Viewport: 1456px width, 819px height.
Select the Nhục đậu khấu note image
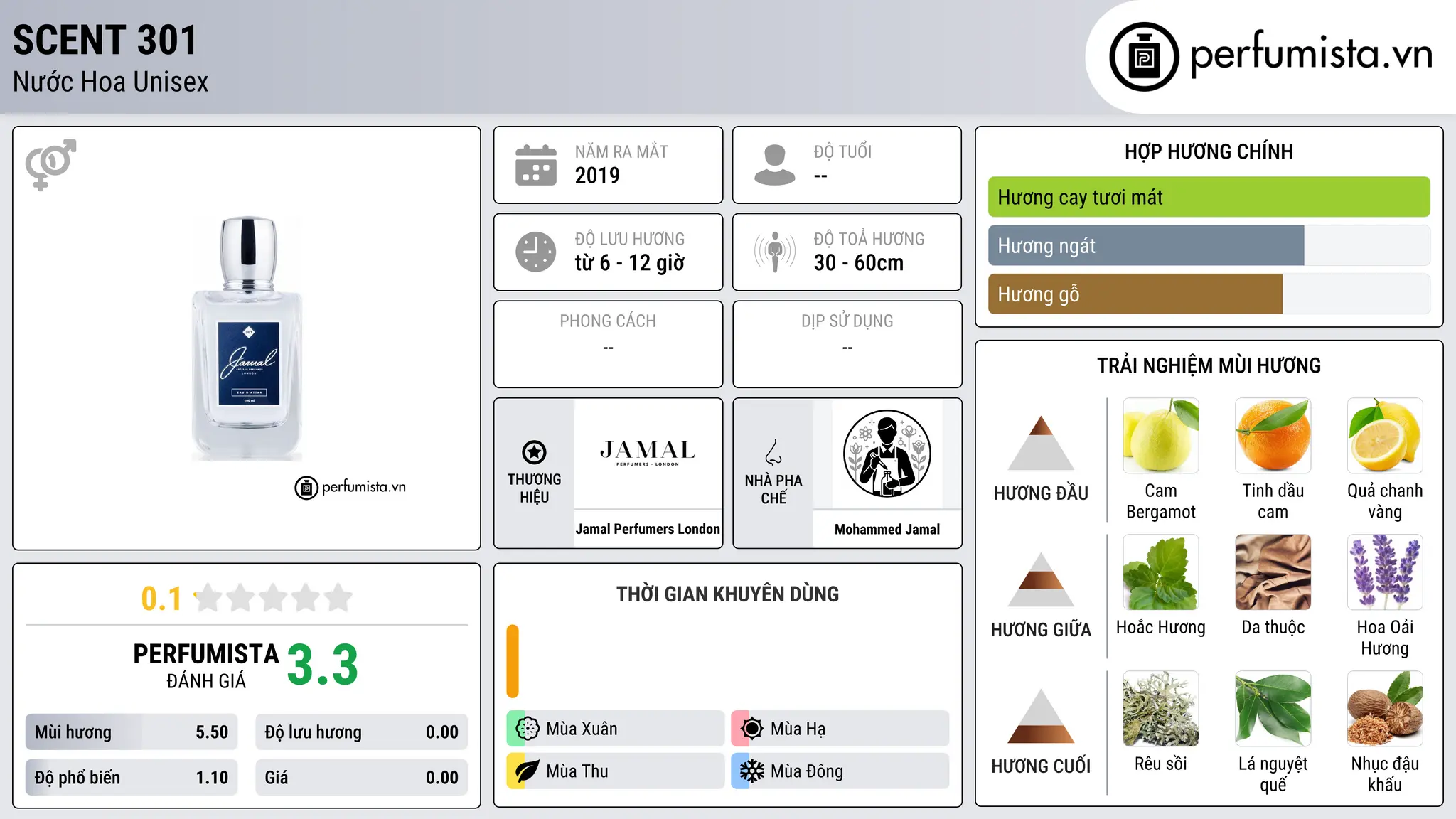click(1385, 709)
